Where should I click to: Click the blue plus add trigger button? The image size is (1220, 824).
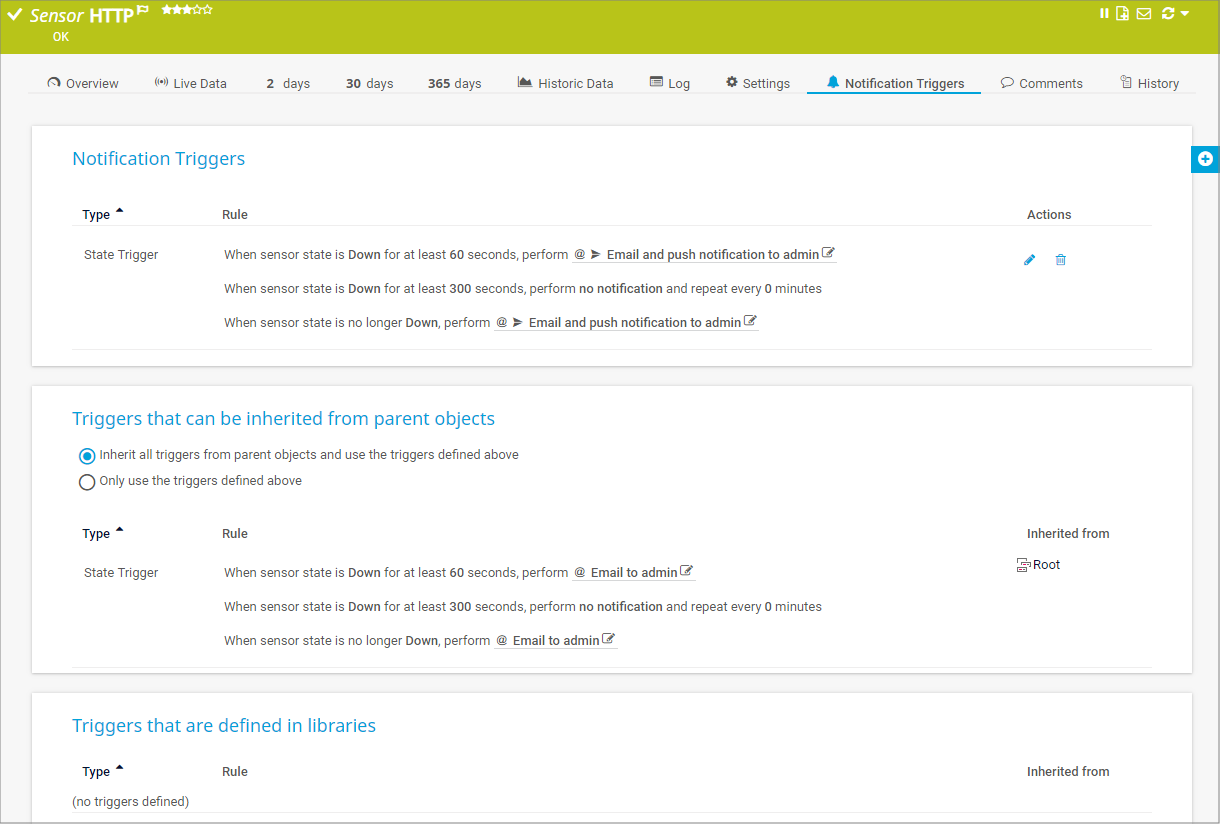[1205, 159]
